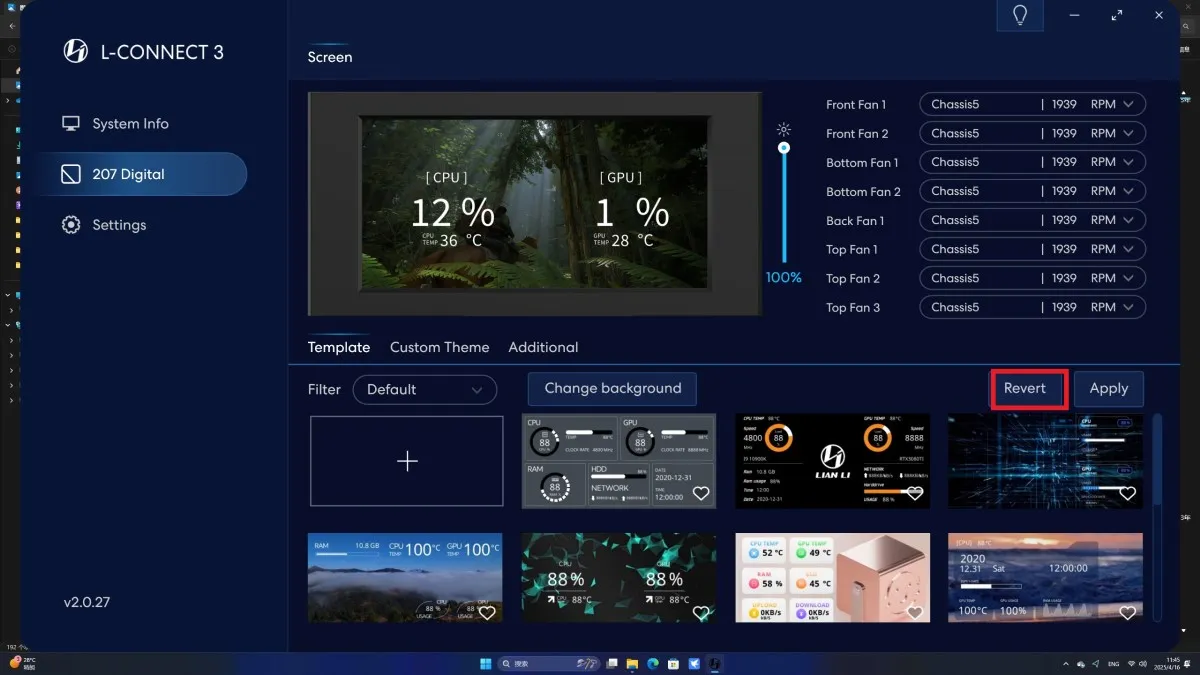Screen dimensions: 1200x675
Task: Favorite the sunset ocean 2020 template
Action: pos(1127,613)
